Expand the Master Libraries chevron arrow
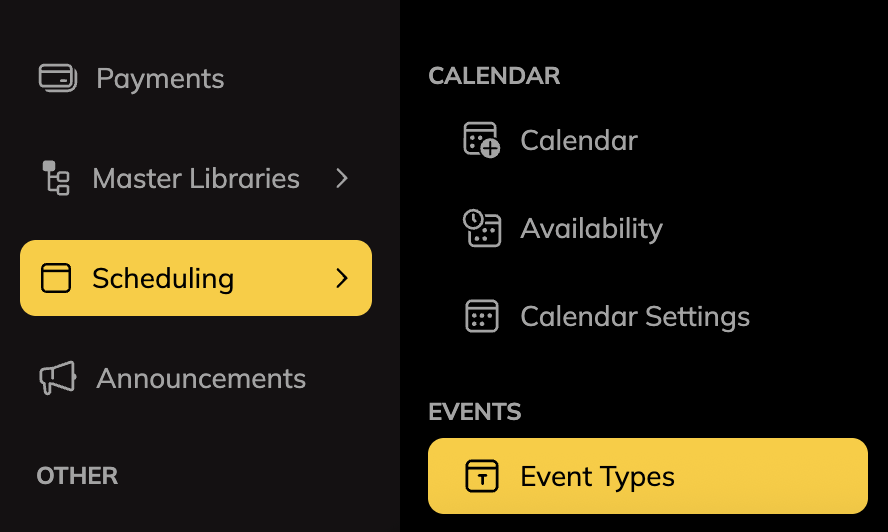888x532 pixels. (342, 178)
